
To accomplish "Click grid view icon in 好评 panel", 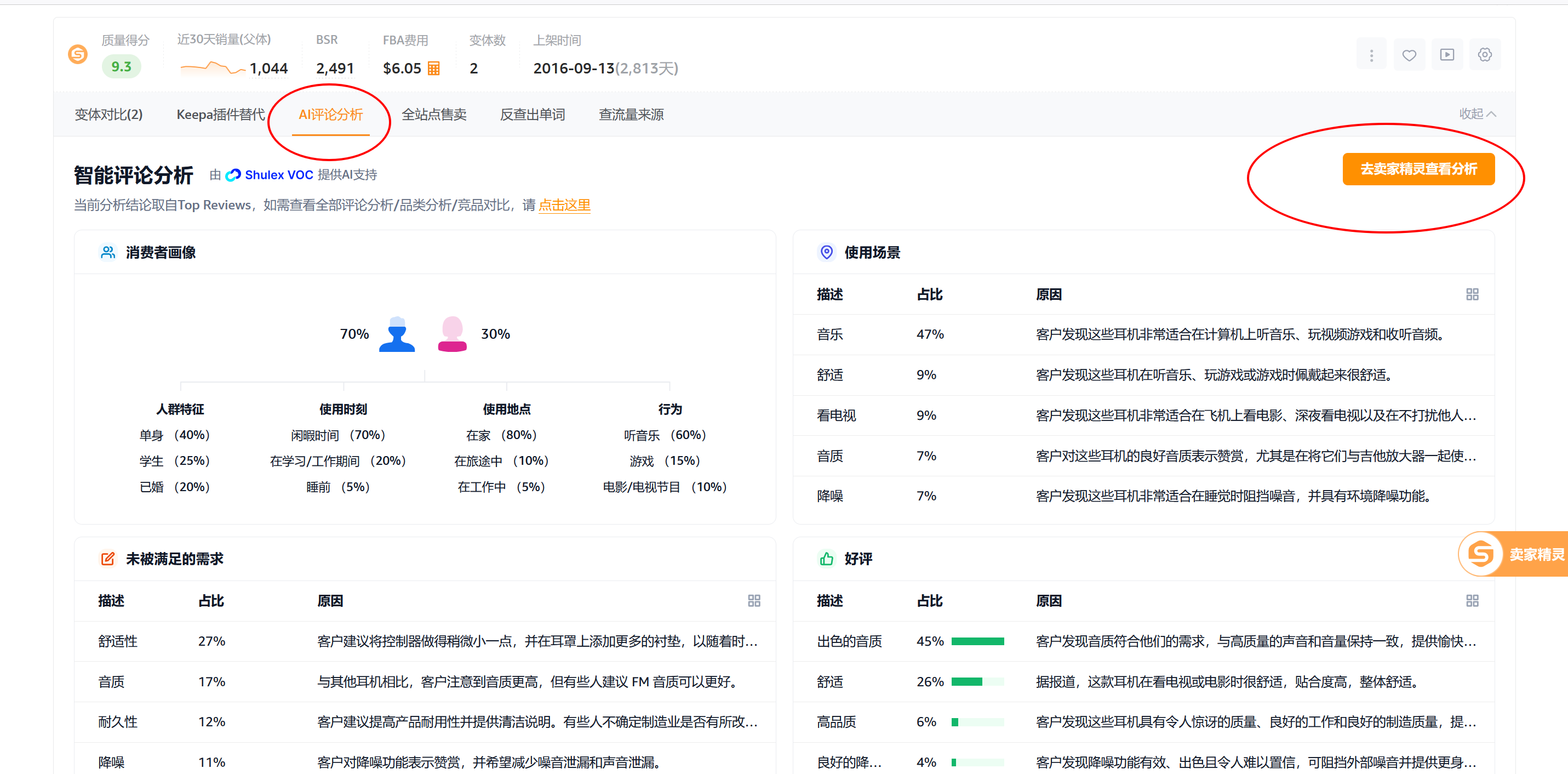I will [1472, 601].
